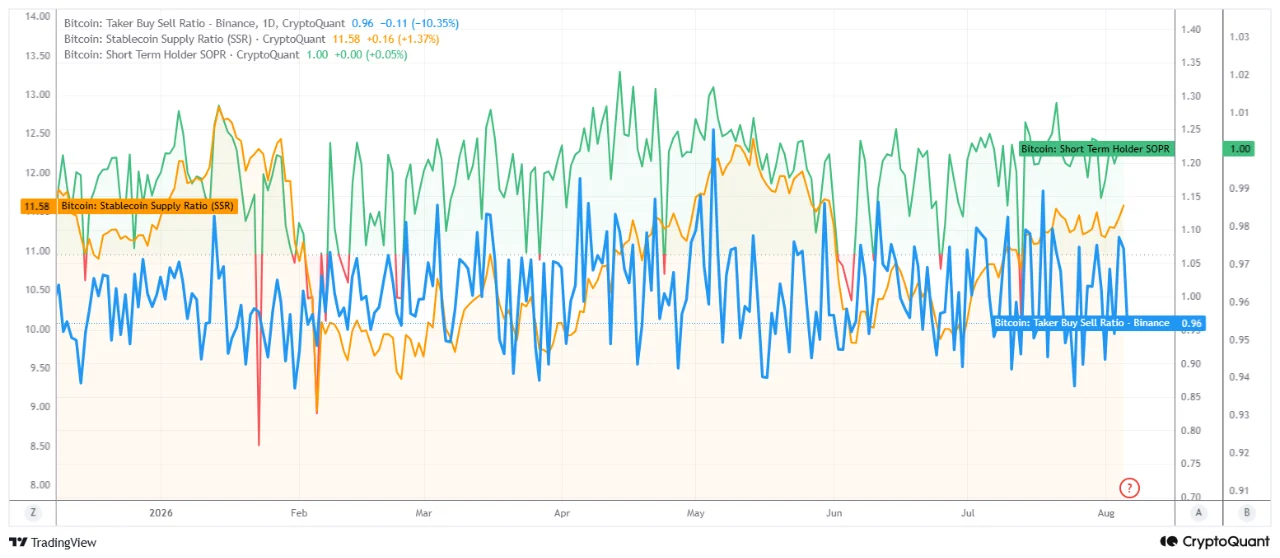Click the 1.01 value on the far-right scale
Viewport: 1280px width, 558px height.
pos(1239,113)
